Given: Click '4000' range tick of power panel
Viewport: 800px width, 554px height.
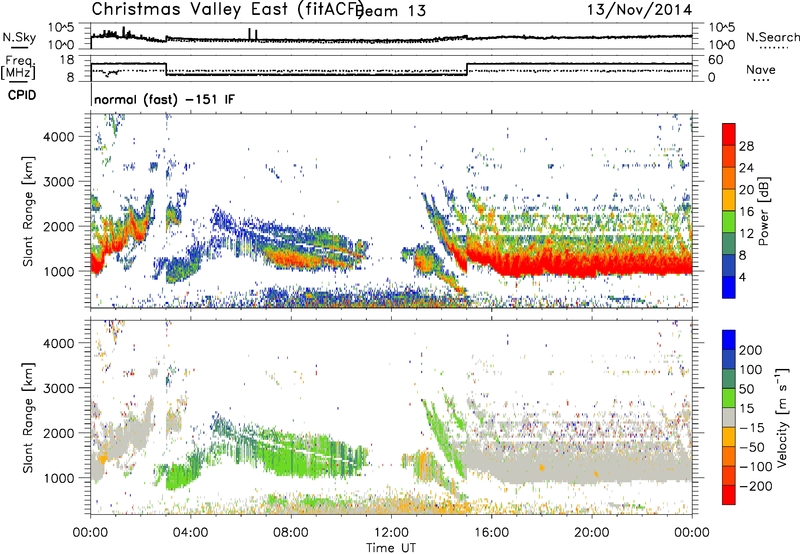Looking at the screenshot, I should click(x=59, y=137).
